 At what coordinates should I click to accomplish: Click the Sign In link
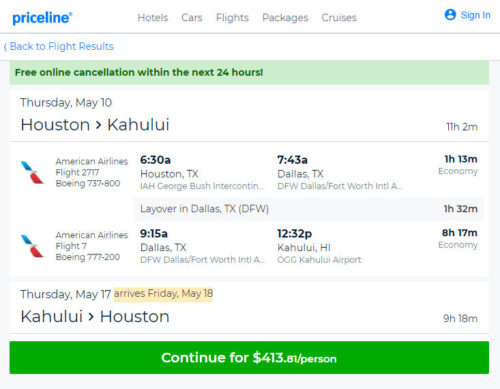[x=475, y=15]
